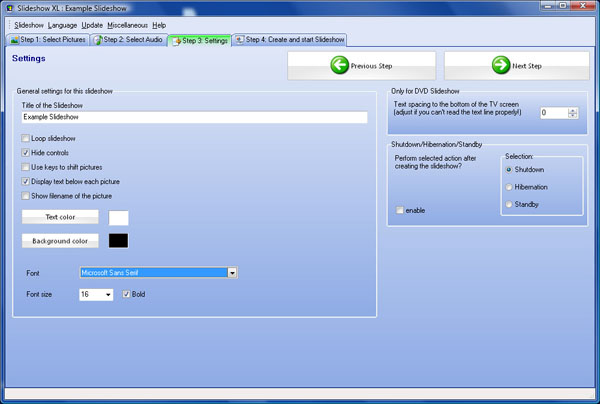This screenshot has width=600, height=404.
Task: Open the Language menu
Action: (x=62, y=24)
